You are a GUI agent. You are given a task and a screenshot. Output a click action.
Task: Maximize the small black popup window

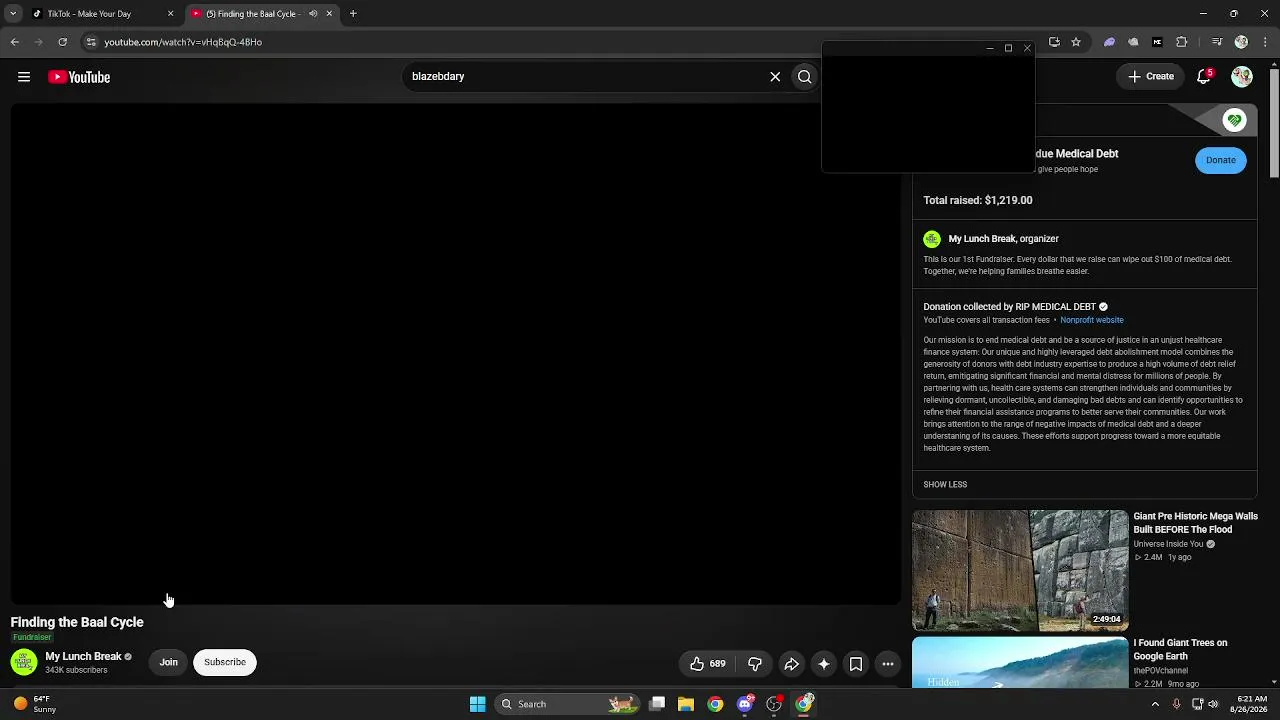[1008, 48]
